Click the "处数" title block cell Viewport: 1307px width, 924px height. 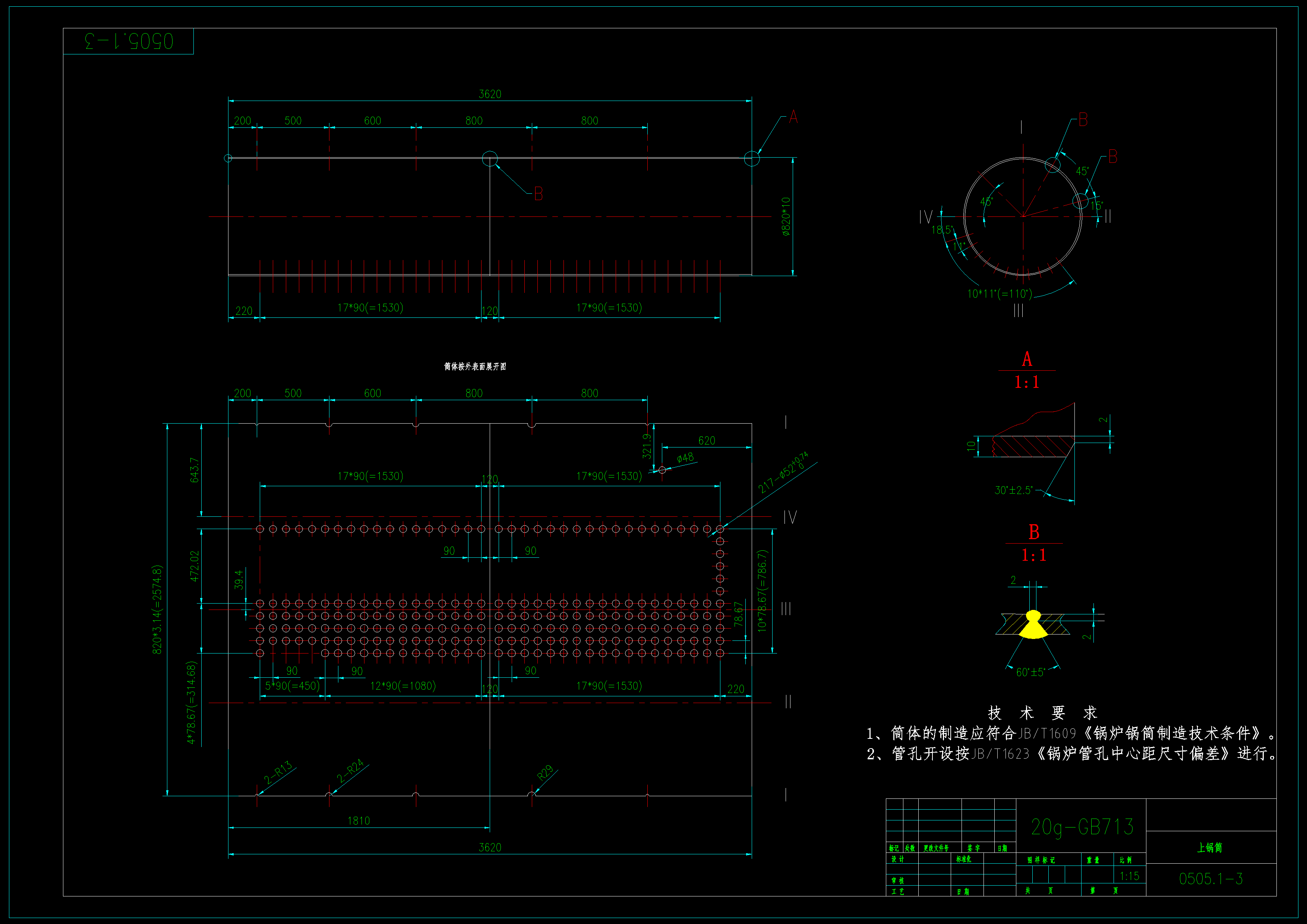click(x=910, y=848)
